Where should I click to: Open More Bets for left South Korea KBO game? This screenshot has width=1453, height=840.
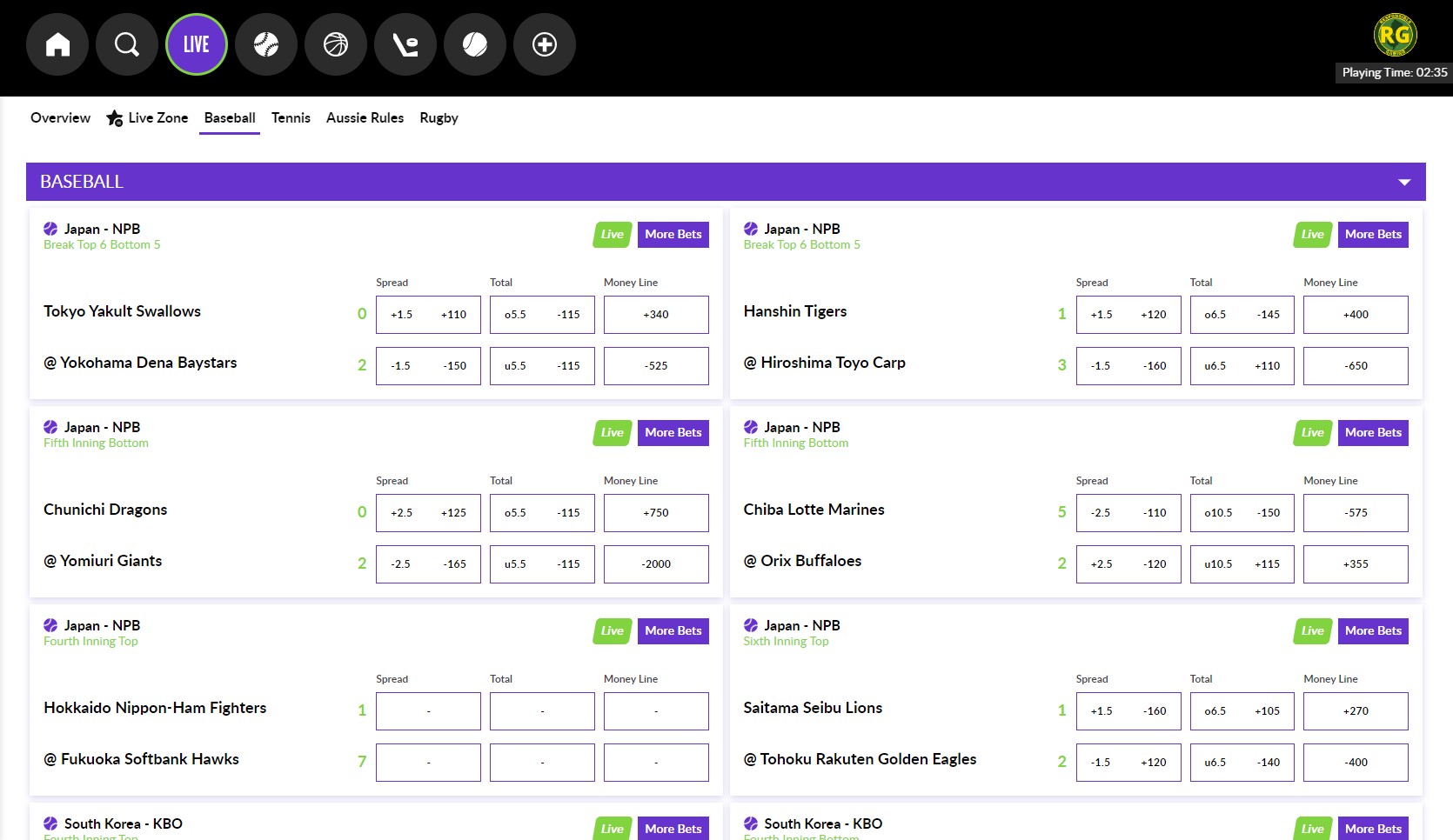(x=673, y=829)
